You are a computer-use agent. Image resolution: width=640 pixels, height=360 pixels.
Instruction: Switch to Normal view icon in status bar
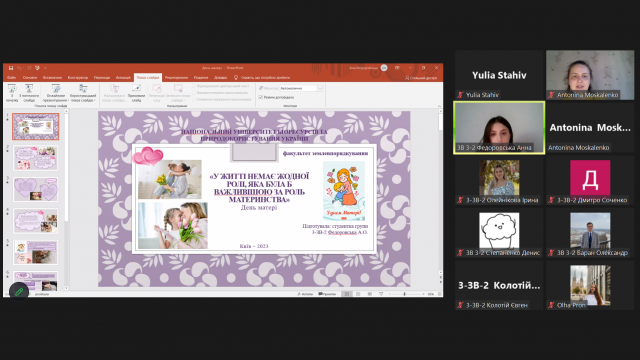coord(347,294)
